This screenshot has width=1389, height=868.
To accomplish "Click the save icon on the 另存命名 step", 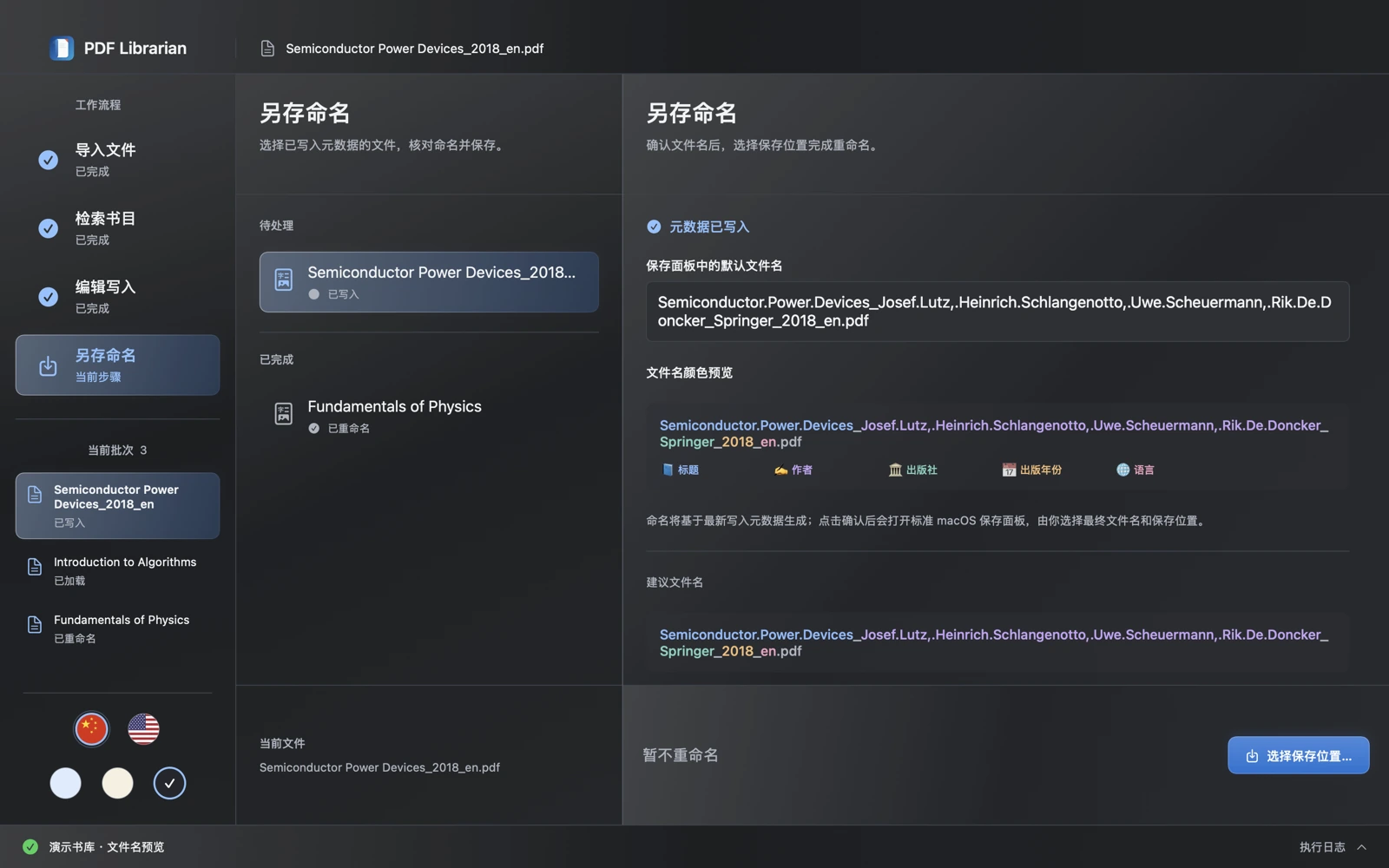I will click(49, 366).
